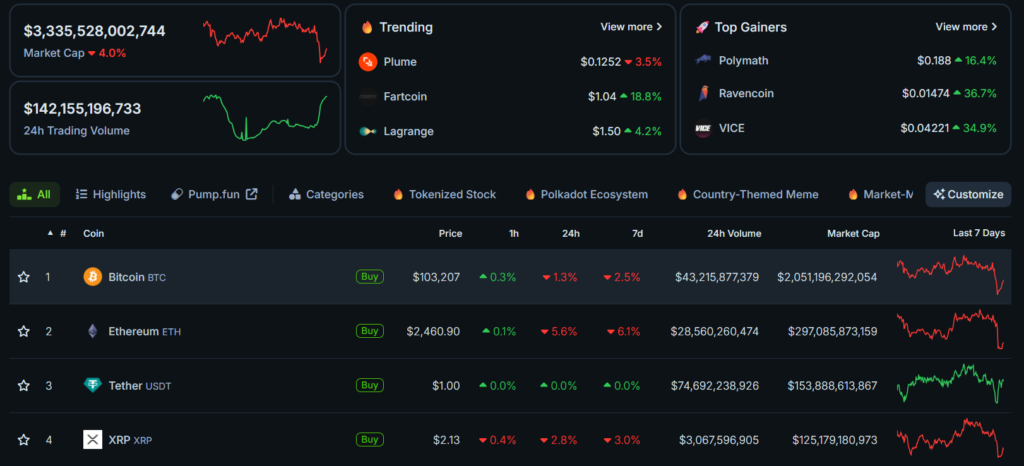The width and height of the screenshot is (1024, 466).
Task: Click the Tether coin logo icon
Action: point(93,385)
